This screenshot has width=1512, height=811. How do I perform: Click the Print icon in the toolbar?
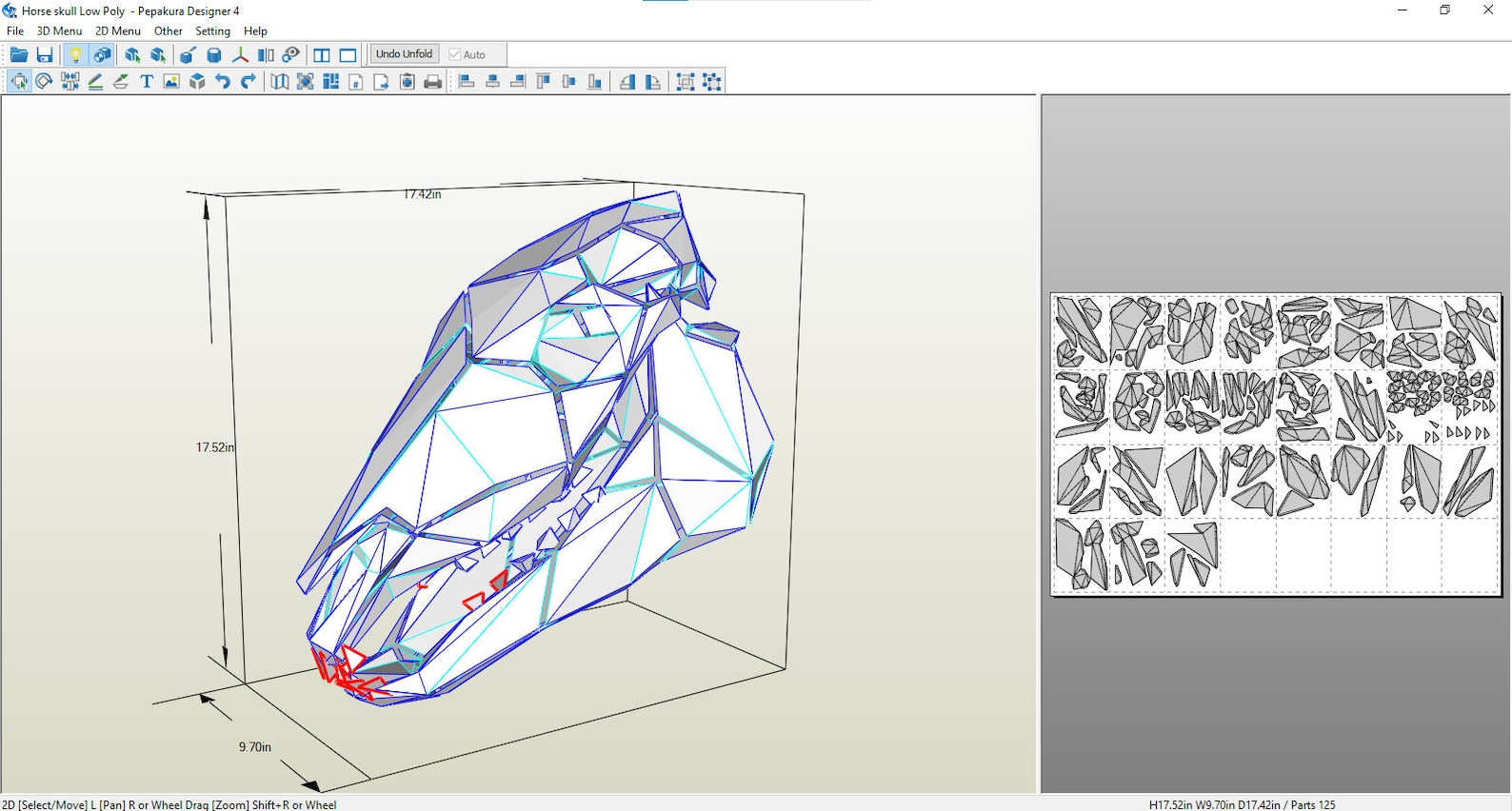[433, 82]
